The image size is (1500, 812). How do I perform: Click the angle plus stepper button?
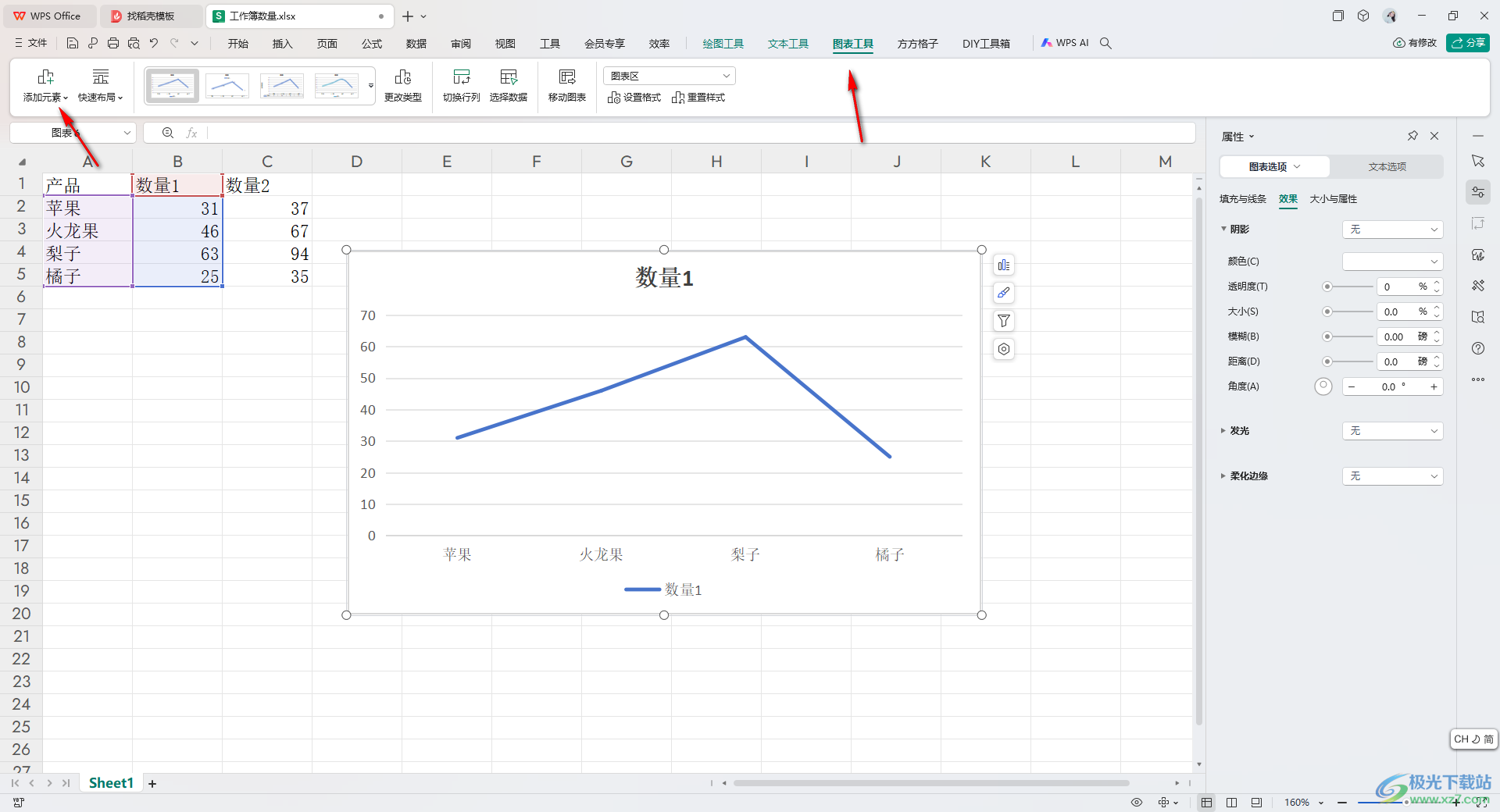pos(1434,386)
